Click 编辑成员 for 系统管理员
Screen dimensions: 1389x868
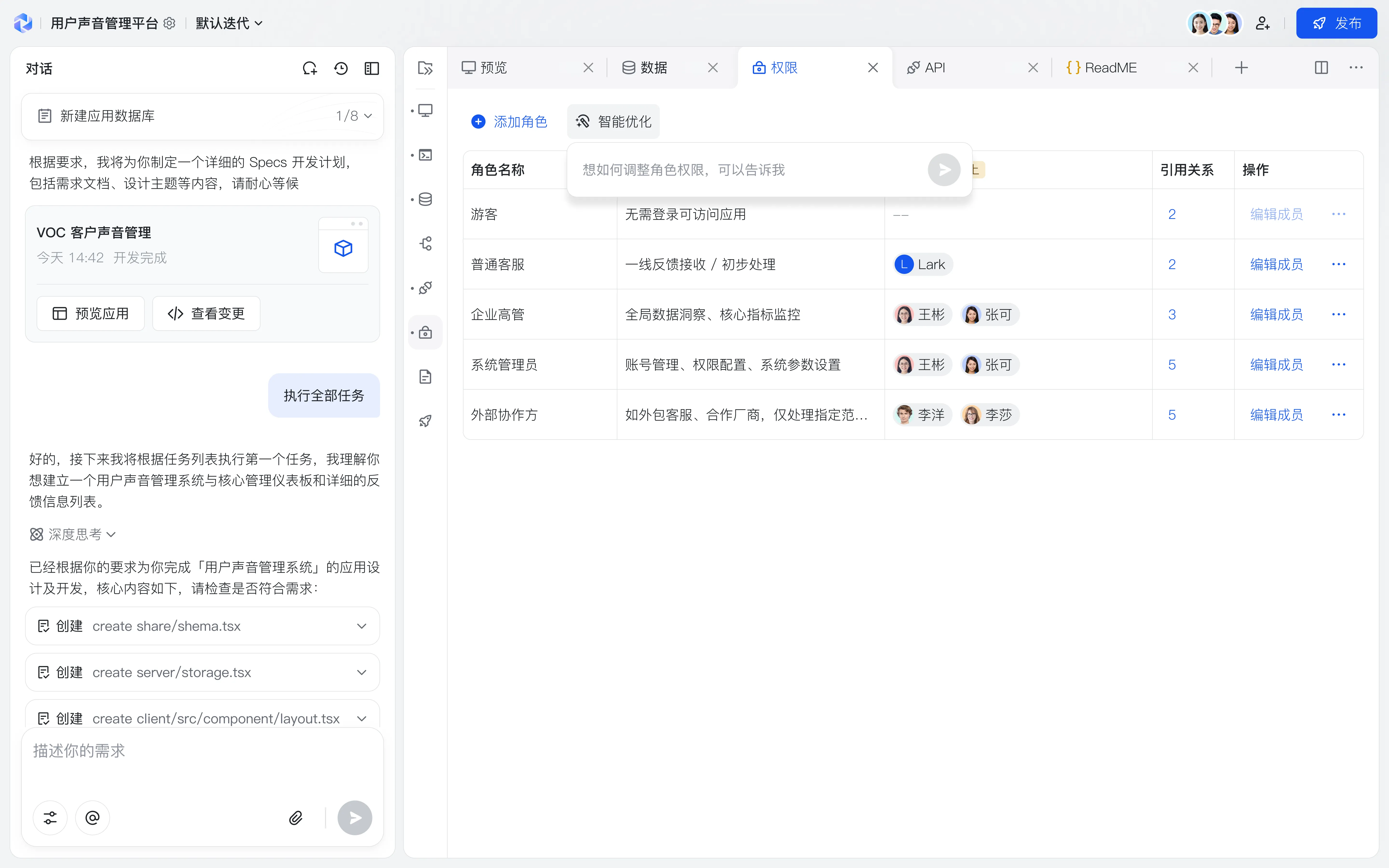(x=1276, y=365)
